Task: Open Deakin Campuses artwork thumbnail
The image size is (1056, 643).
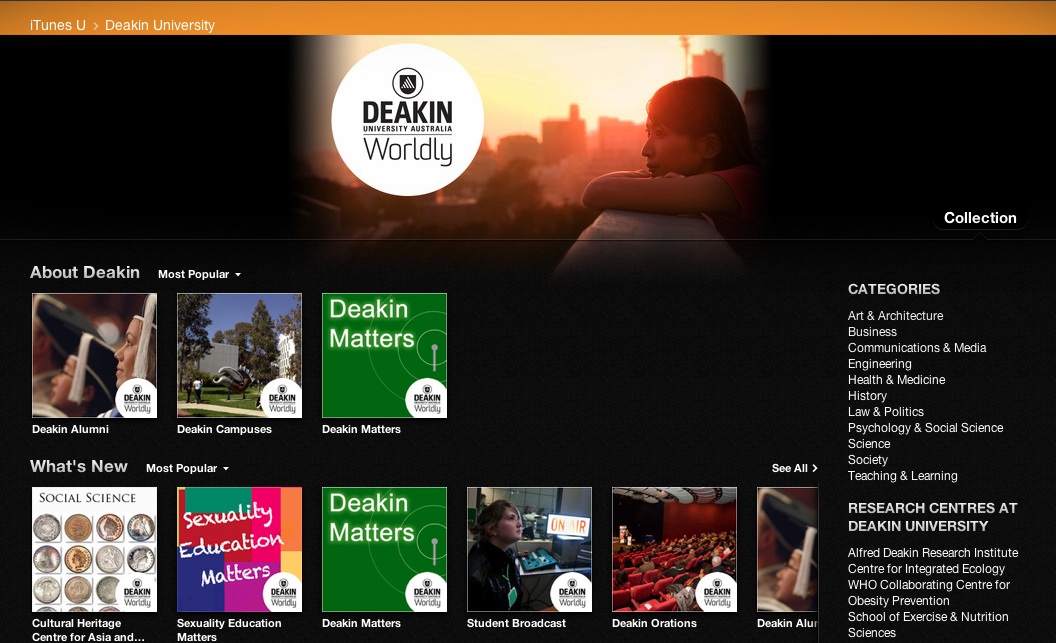Action: (239, 356)
